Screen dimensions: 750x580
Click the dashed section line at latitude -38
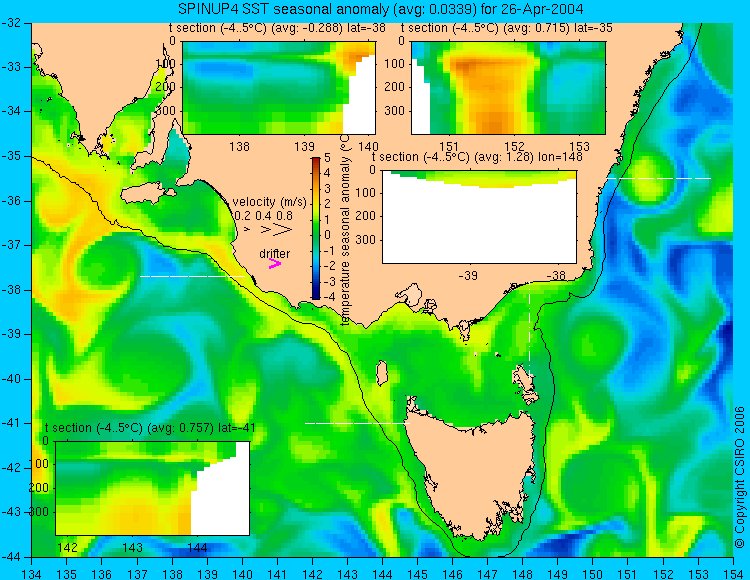192,276
